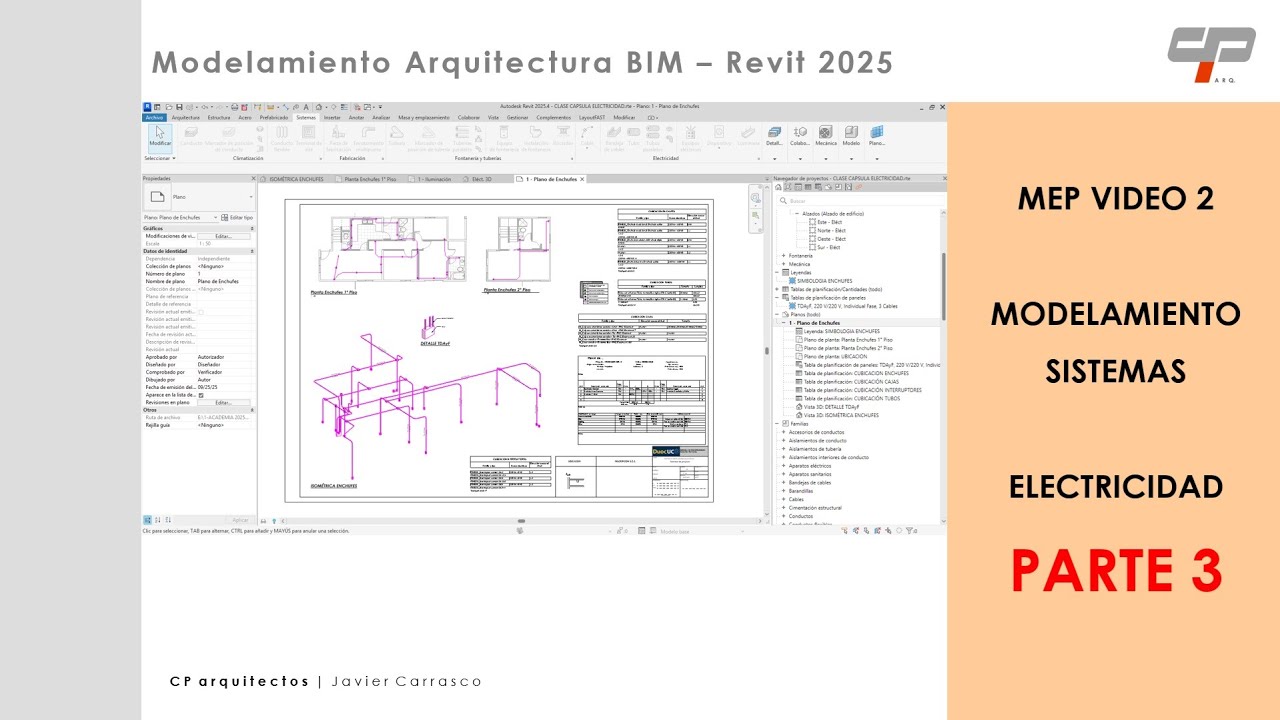The height and width of the screenshot is (720, 1280).
Task: Toggle 'Aparece en la lista de planos' checkbox
Action: pyautogui.click(x=201, y=395)
